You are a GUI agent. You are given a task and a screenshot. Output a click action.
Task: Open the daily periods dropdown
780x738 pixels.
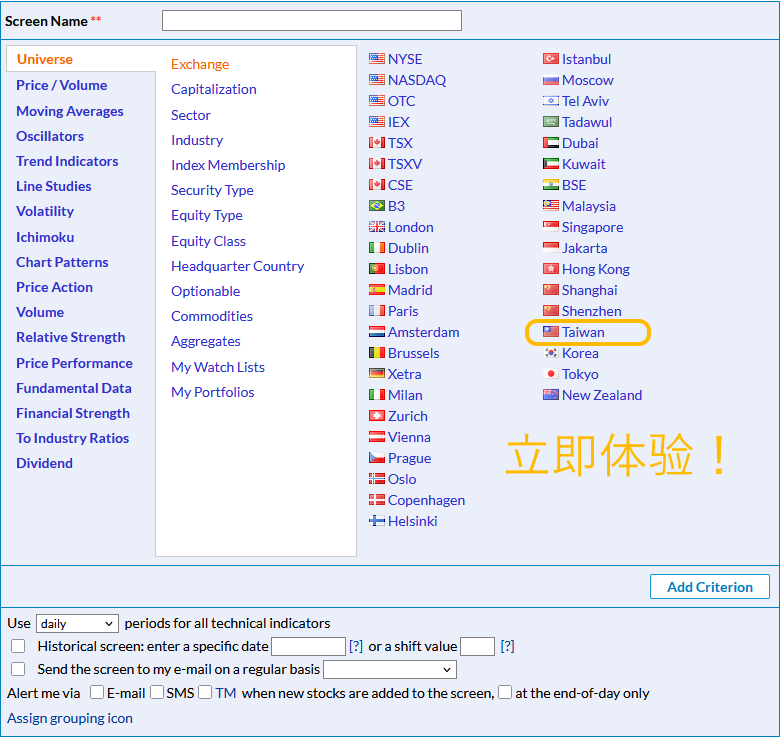pos(77,623)
